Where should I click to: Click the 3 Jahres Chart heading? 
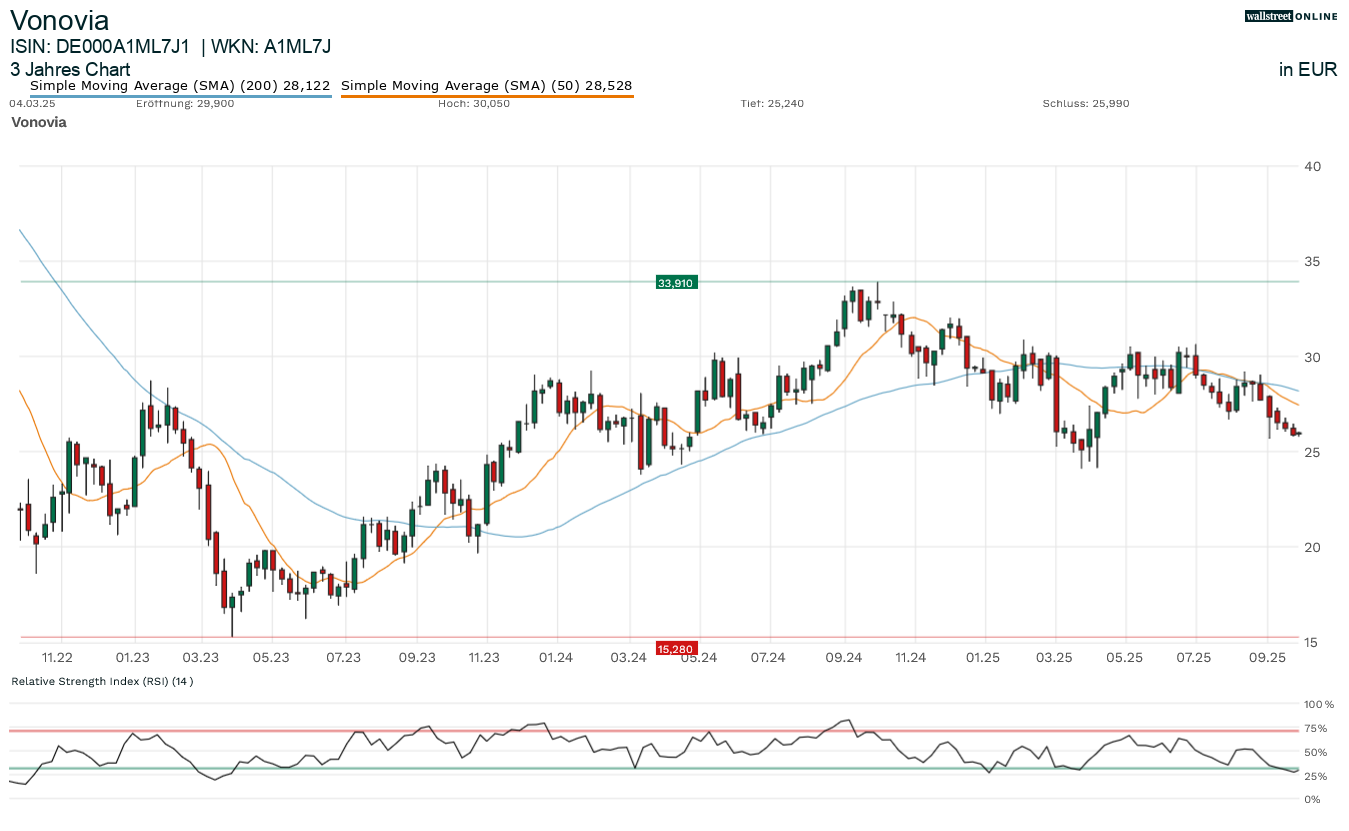[x=70, y=69]
